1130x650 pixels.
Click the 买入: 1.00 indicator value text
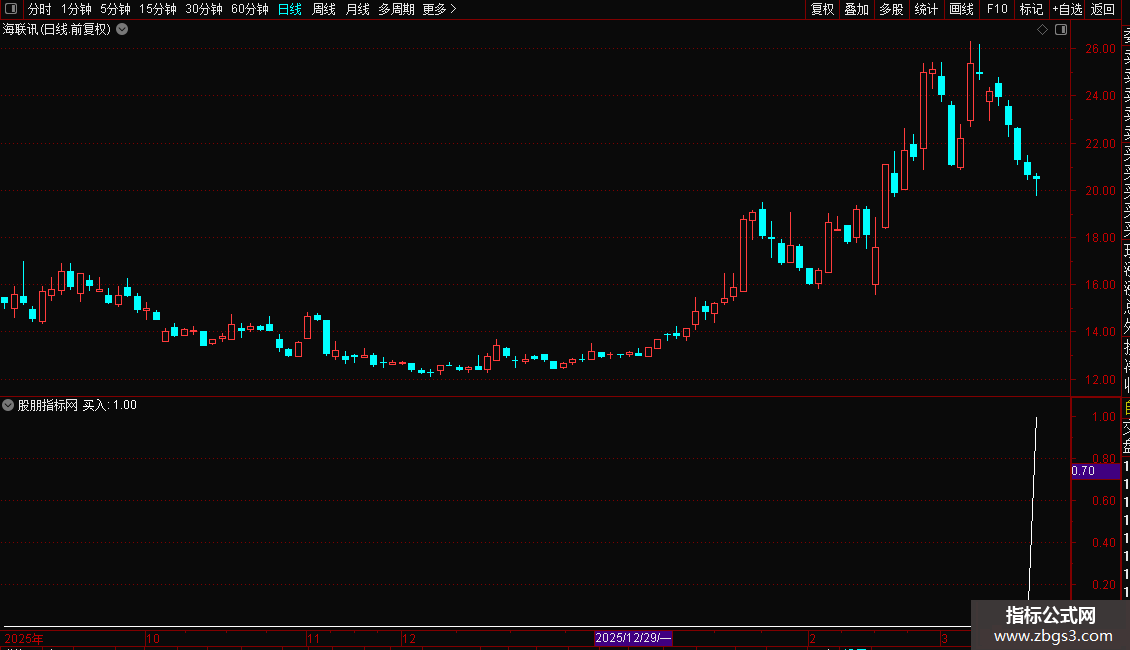pyautogui.click(x=110, y=405)
